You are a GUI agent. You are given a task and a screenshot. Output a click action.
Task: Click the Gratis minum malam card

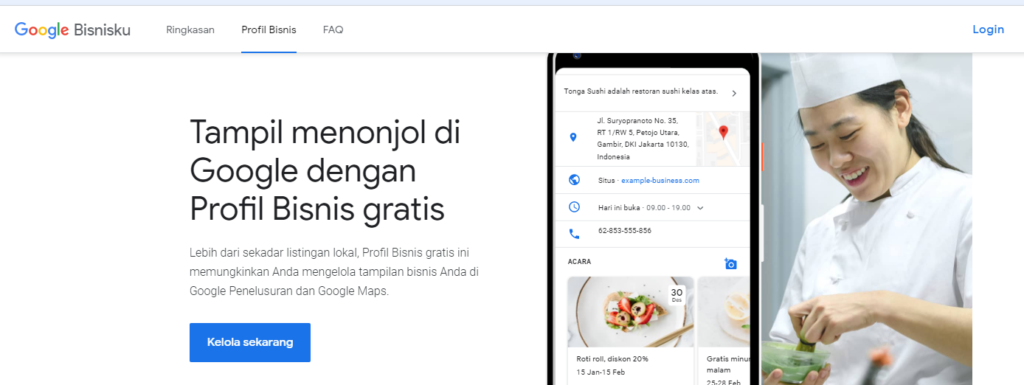(x=724, y=331)
